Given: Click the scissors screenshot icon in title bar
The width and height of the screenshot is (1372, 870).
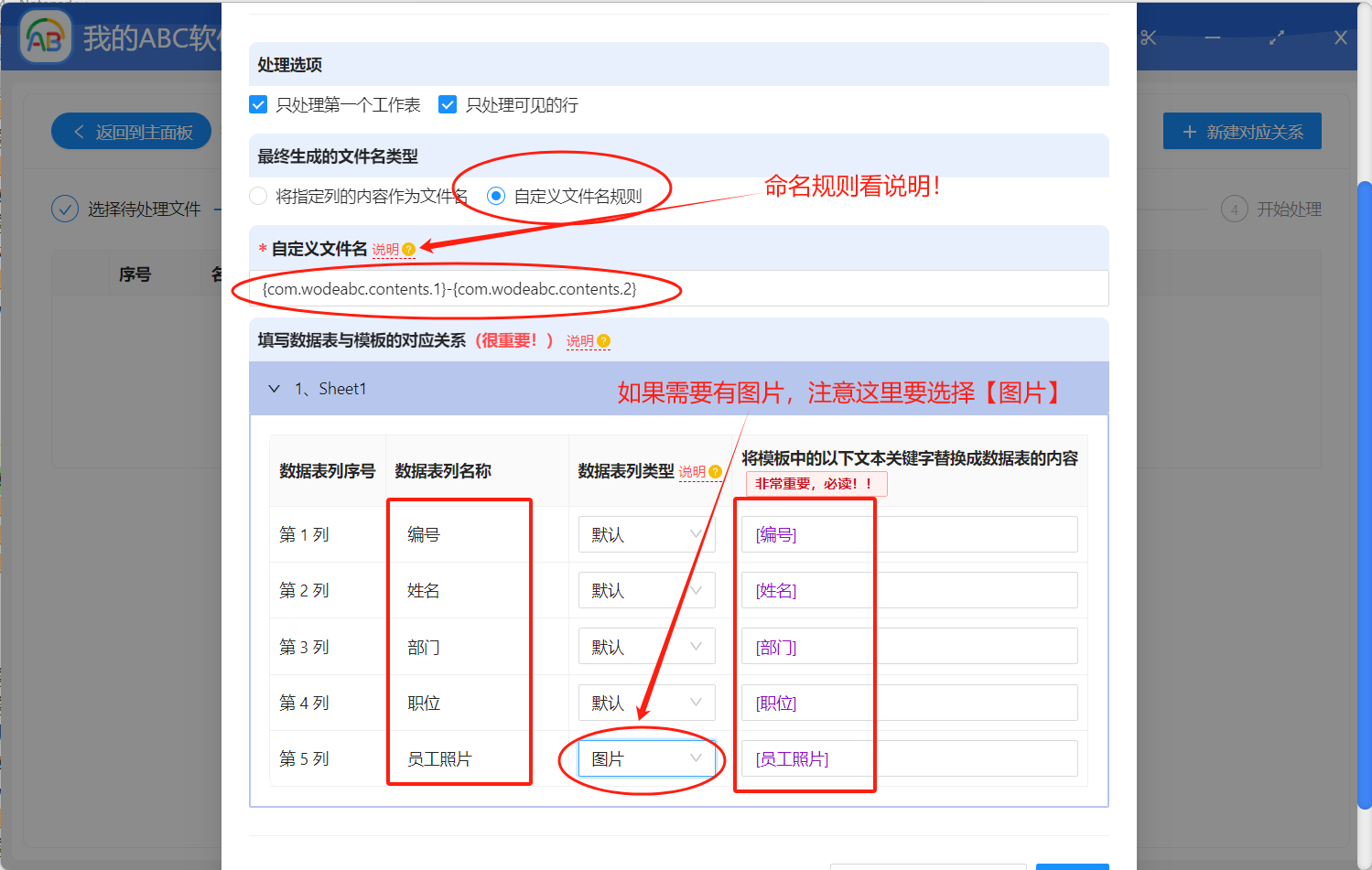Looking at the screenshot, I should (1148, 38).
